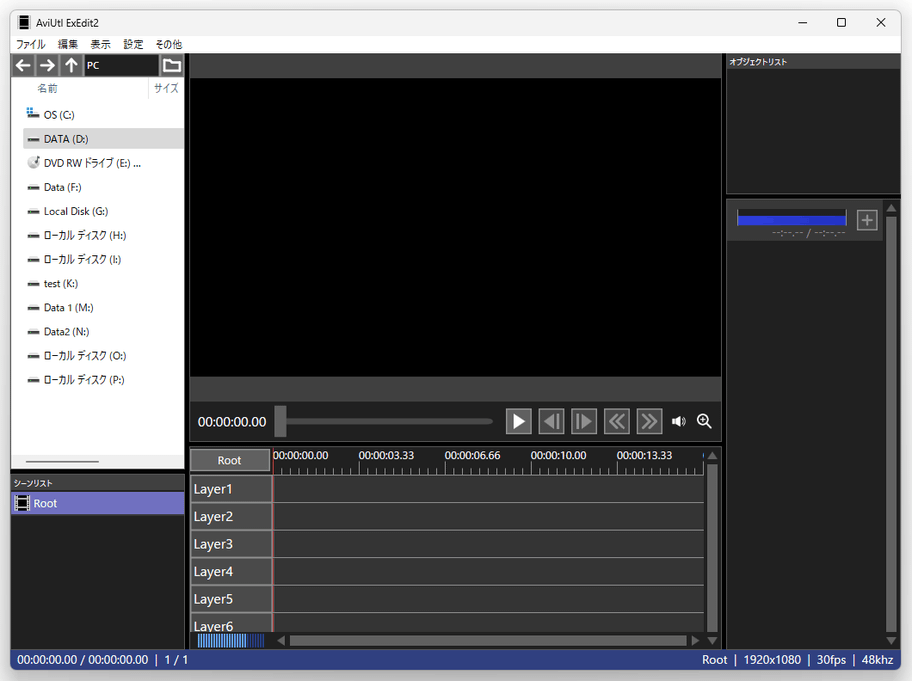
Task: Sort by 名前 column header
Action: (47, 88)
